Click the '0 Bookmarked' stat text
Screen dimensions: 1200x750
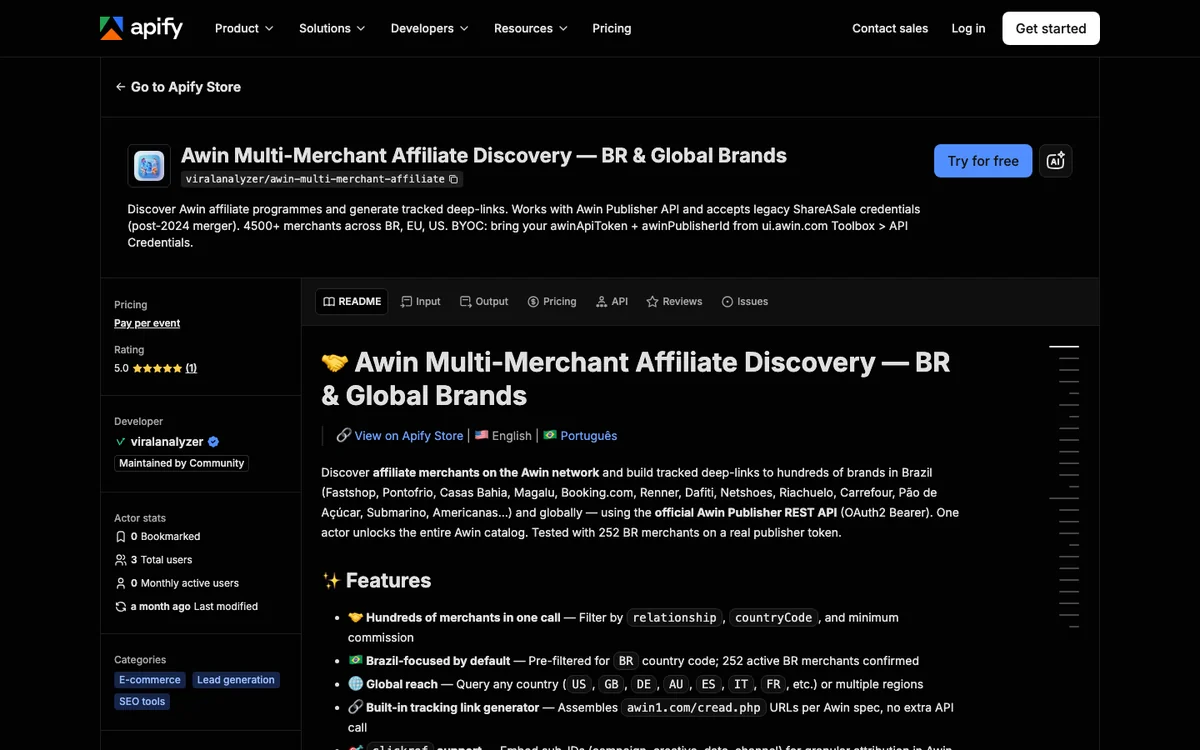(166, 537)
